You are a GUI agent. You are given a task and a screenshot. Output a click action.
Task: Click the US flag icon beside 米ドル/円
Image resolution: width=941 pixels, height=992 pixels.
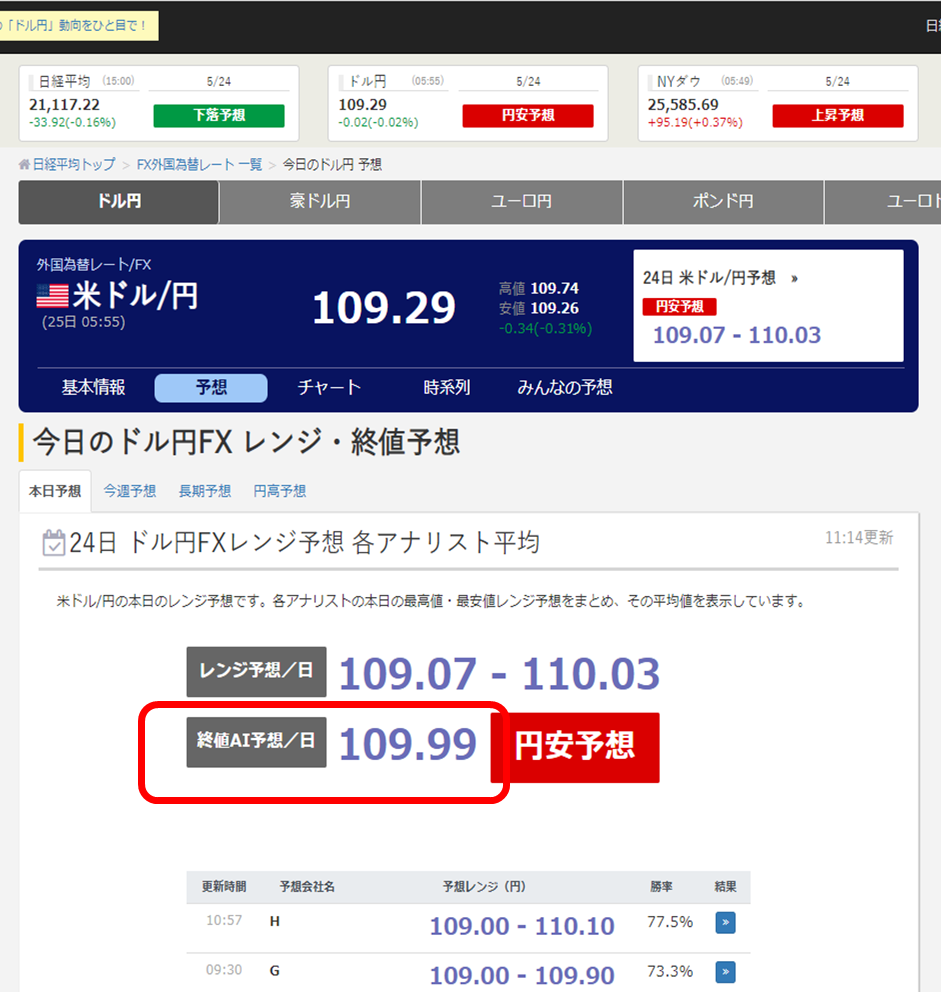[x=55, y=294]
